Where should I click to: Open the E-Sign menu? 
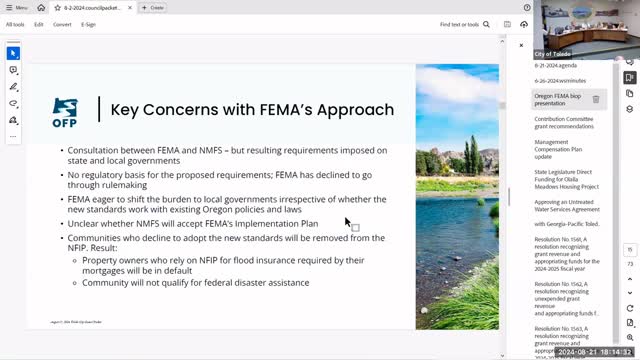[88, 24]
